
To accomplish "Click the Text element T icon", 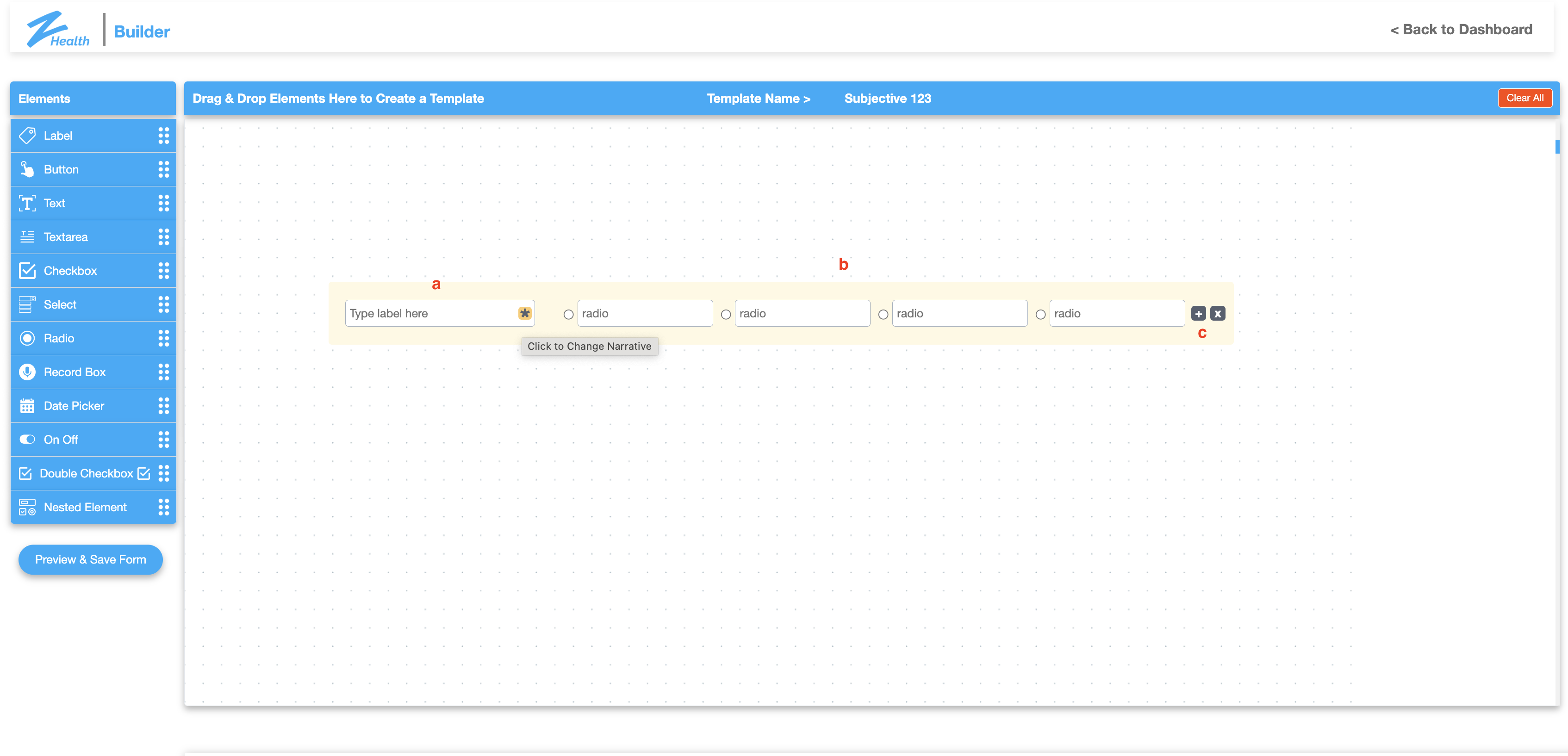I will 27,203.
